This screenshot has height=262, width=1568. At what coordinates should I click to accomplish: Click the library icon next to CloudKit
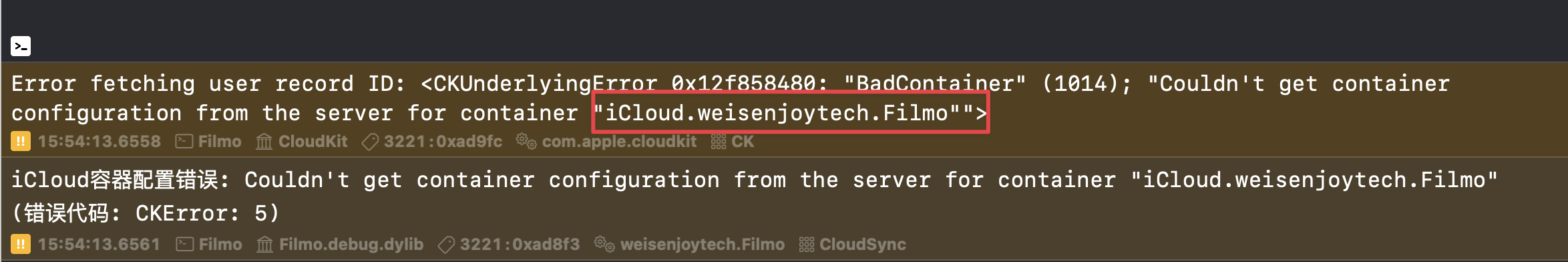[264, 142]
